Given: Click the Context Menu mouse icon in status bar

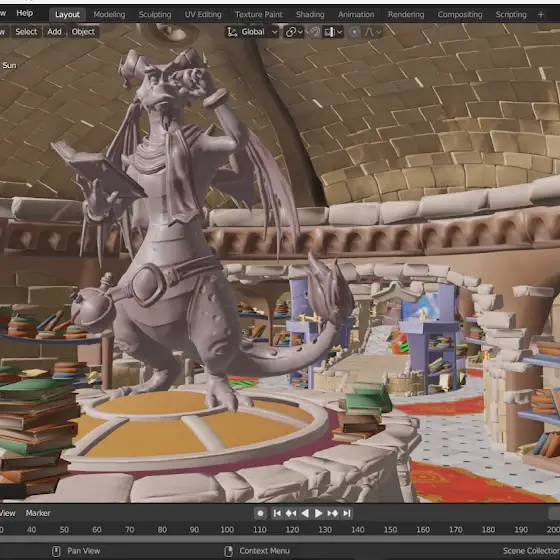Looking at the screenshot, I should tap(229, 551).
